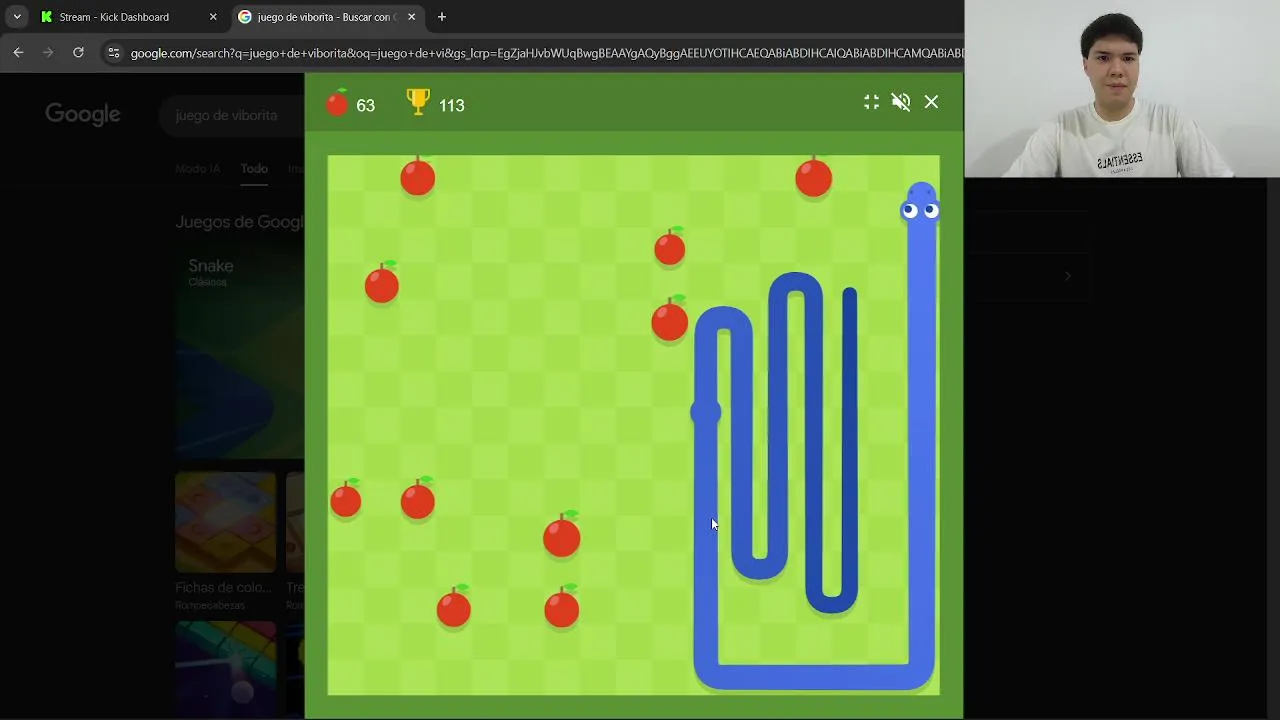Go back in browser history
Viewport: 1280px width, 720px height.
tap(18, 52)
